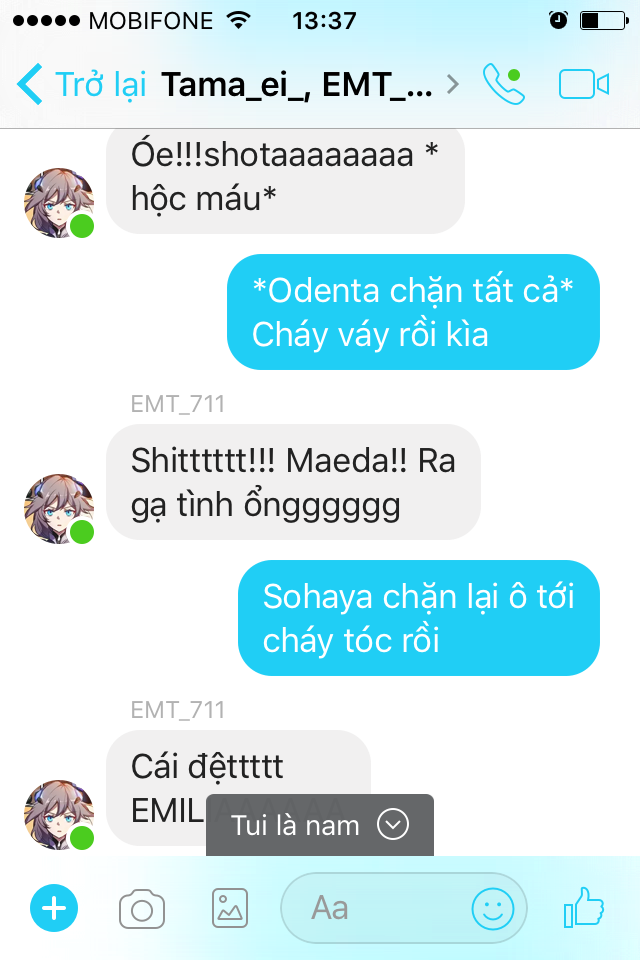
Task: Open the blue plus attachments menu
Action: click(54, 908)
